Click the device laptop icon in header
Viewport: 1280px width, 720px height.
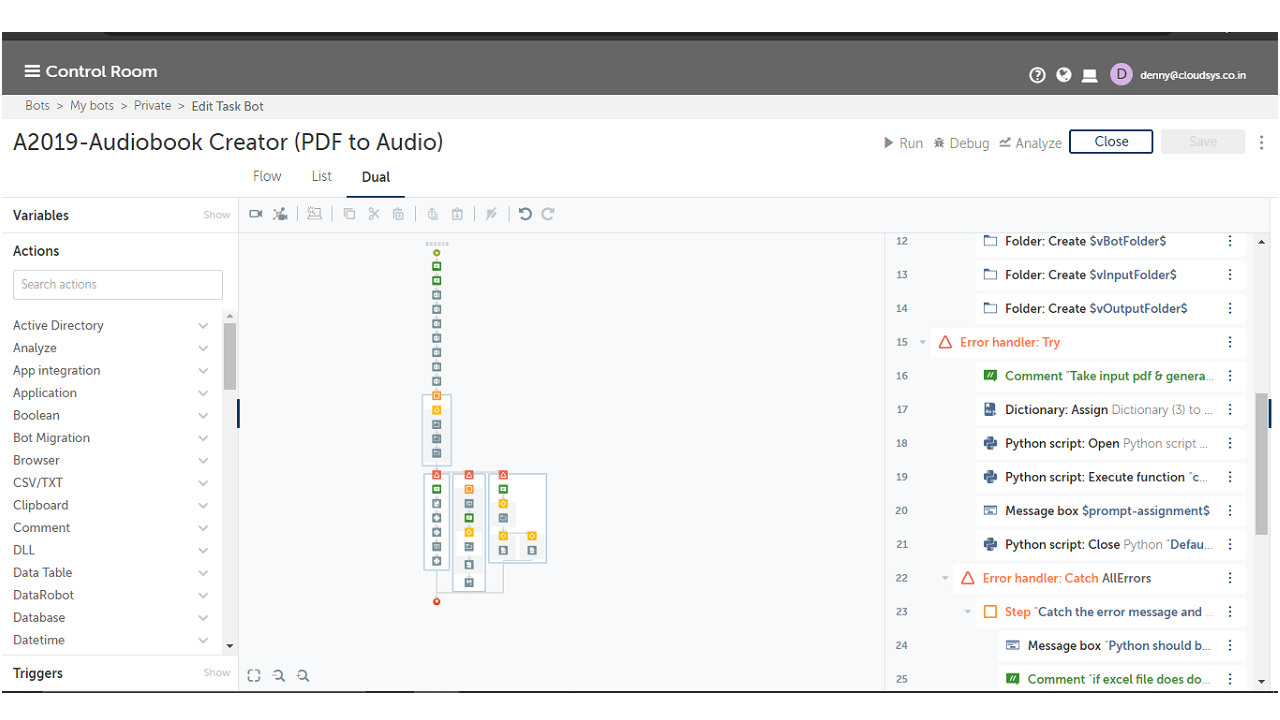point(1090,75)
